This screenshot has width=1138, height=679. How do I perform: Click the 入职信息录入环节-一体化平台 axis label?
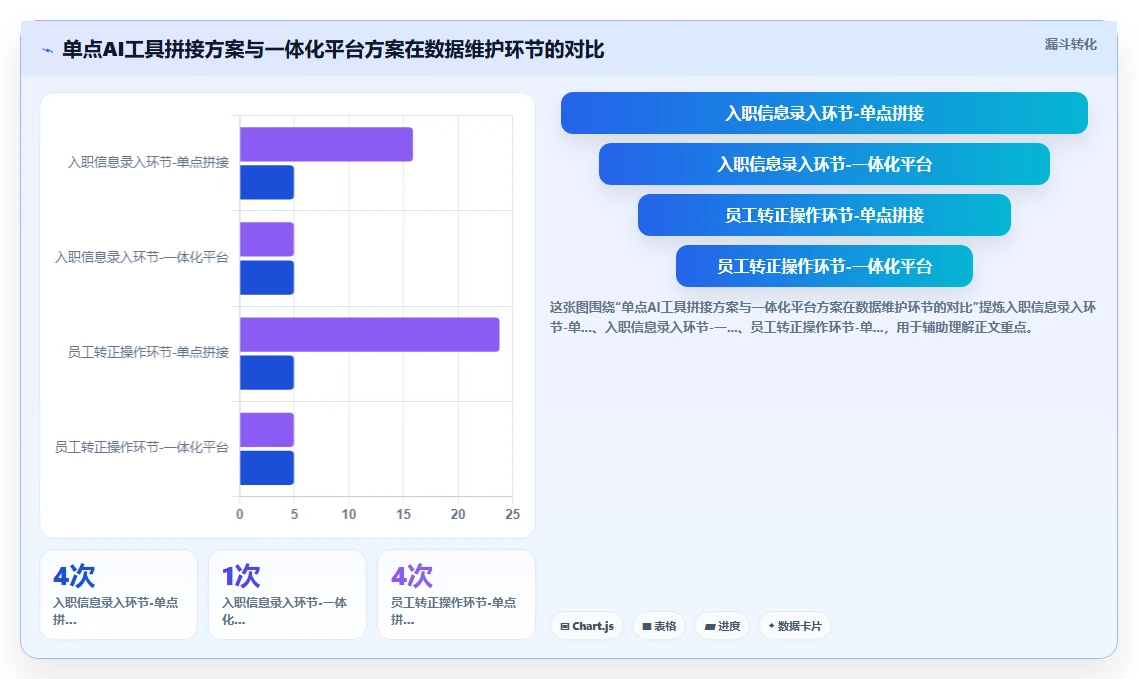(142, 258)
